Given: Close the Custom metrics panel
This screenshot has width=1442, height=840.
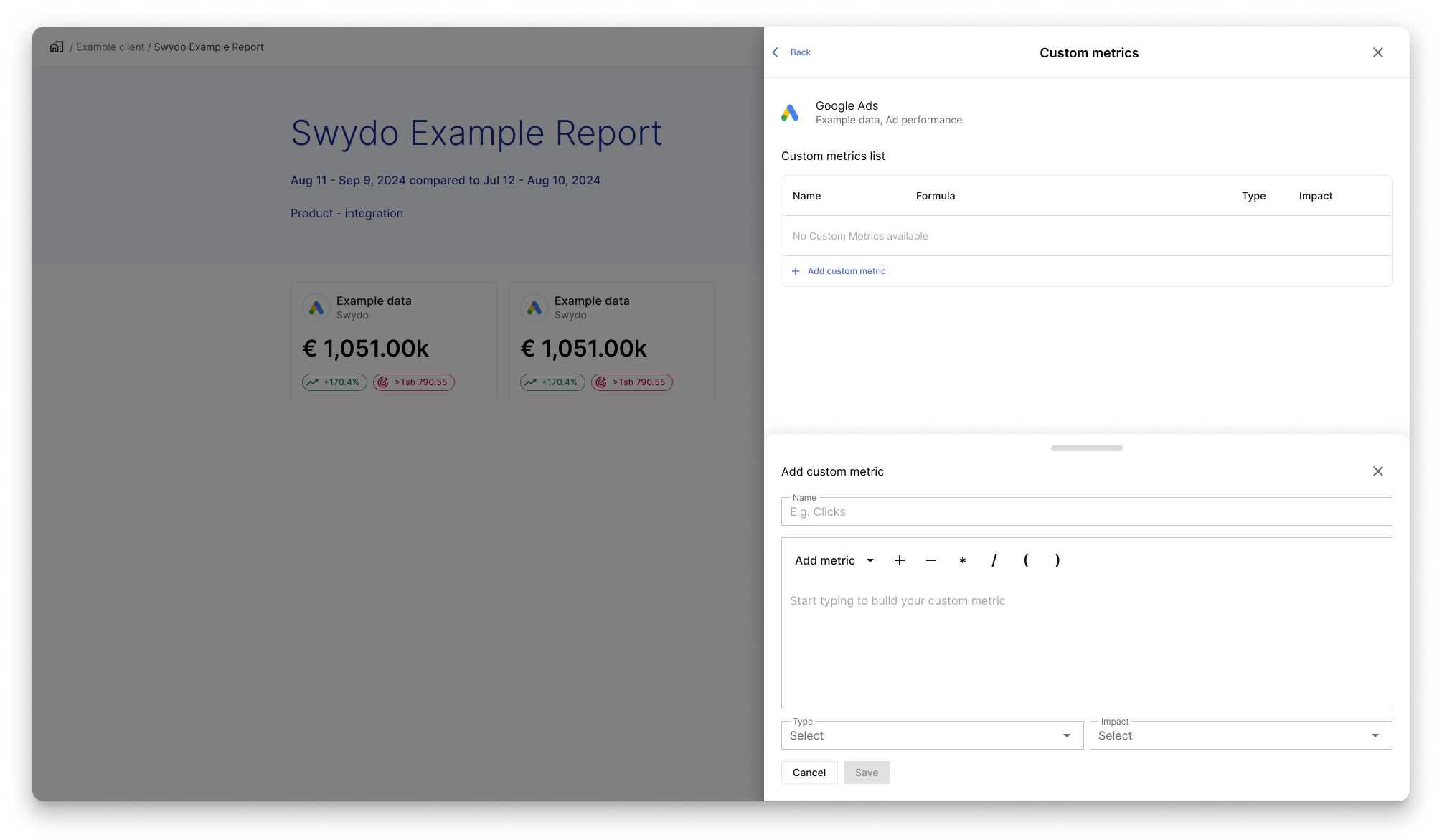Looking at the screenshot, I should [x=1378, y=52].
